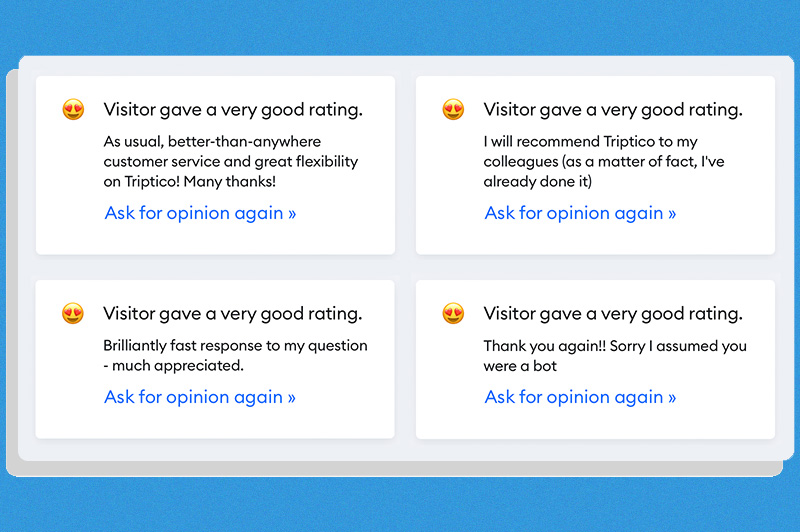Click the rating heading above the Thank you again comment
Viewport: 800px width, 532px height.
click(x=613, y=314)
